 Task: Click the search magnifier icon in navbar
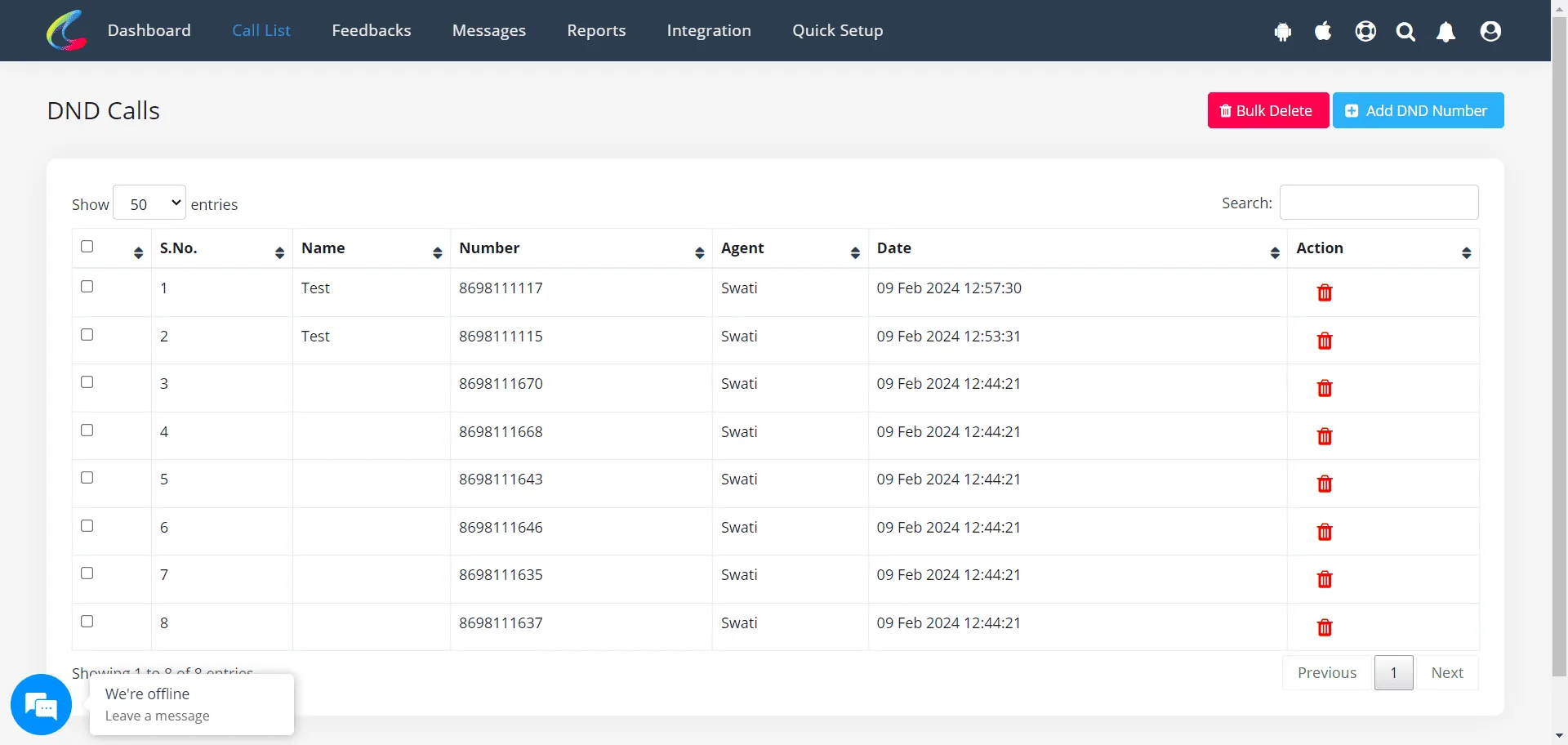1405,31
